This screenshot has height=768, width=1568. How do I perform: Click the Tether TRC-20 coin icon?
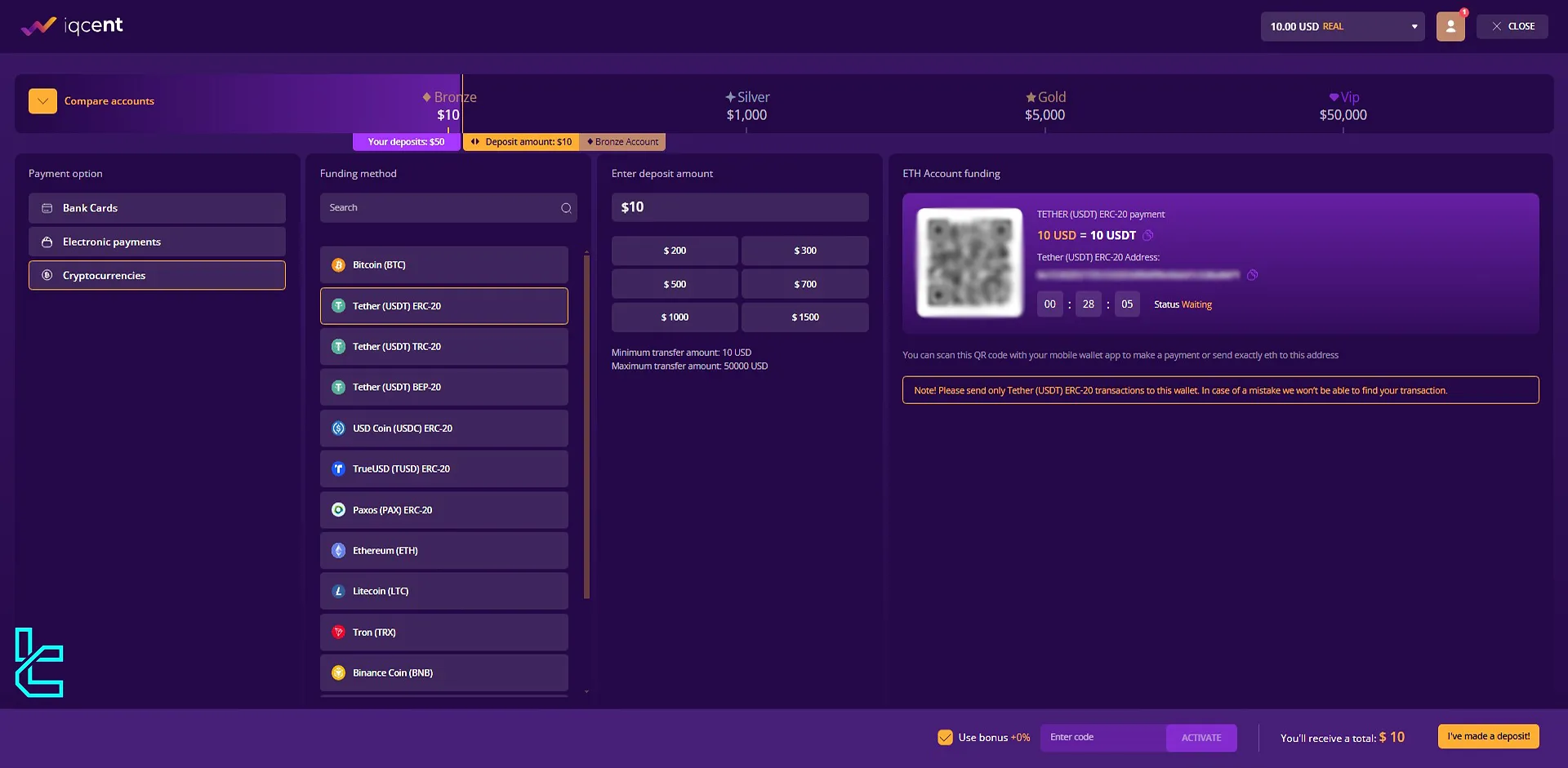click(338, 347)
